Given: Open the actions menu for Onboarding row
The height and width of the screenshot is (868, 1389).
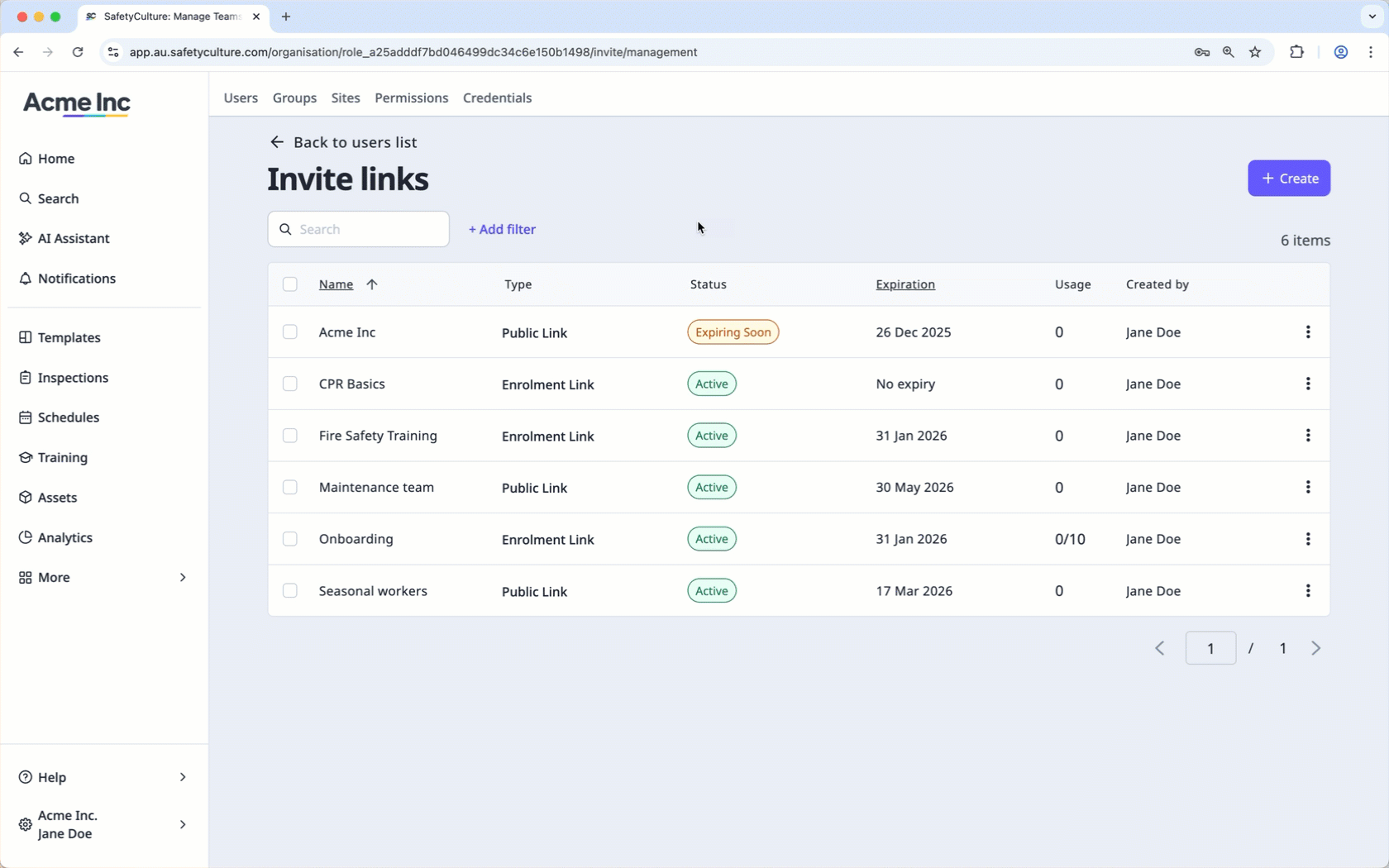Looking at the screenshot, I should point(1308,539).
